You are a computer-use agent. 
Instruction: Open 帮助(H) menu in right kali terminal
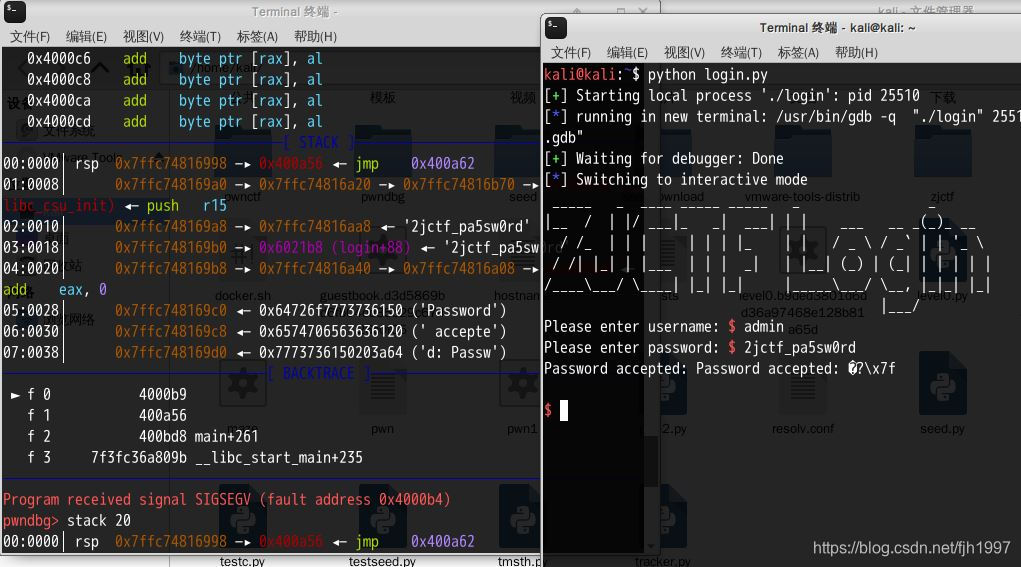(856, 52)
